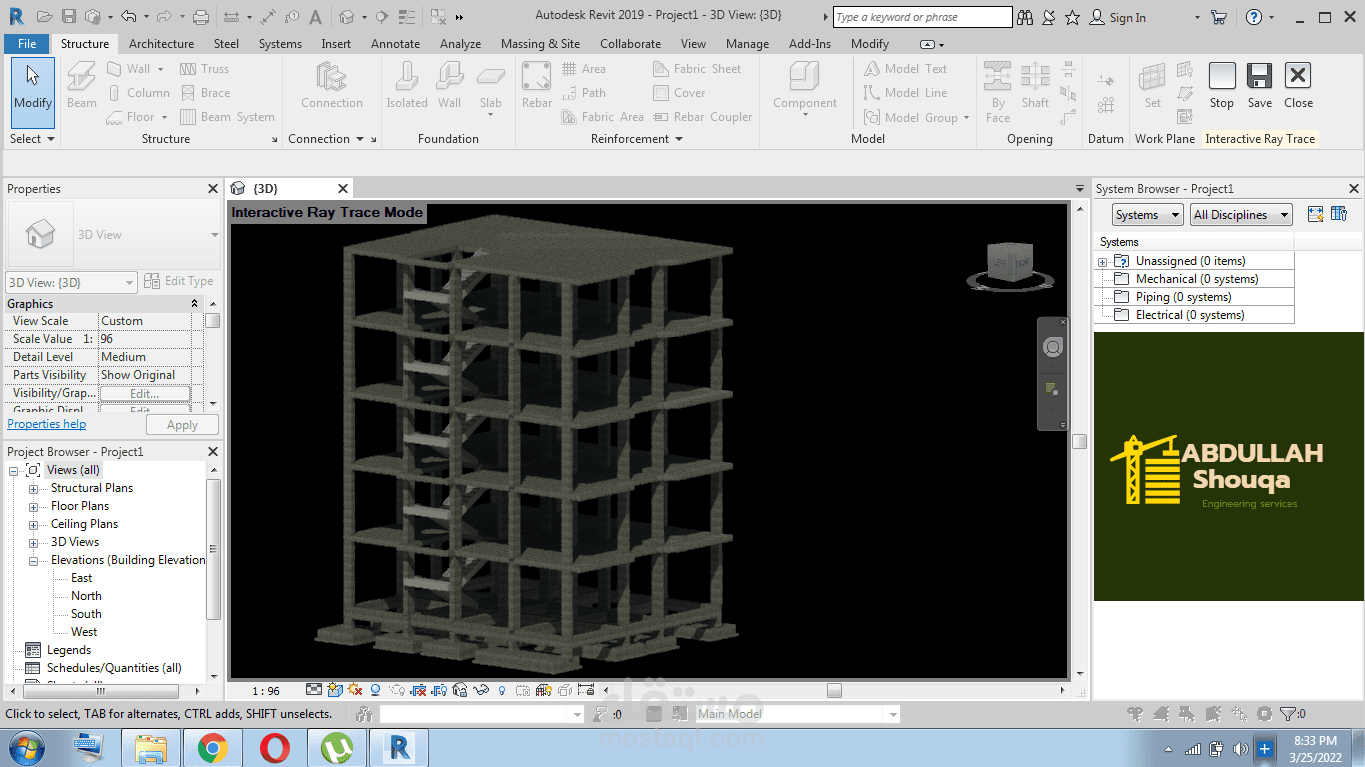
Task: Click the Close Inactive Views icon
Action: click(438, 17)
